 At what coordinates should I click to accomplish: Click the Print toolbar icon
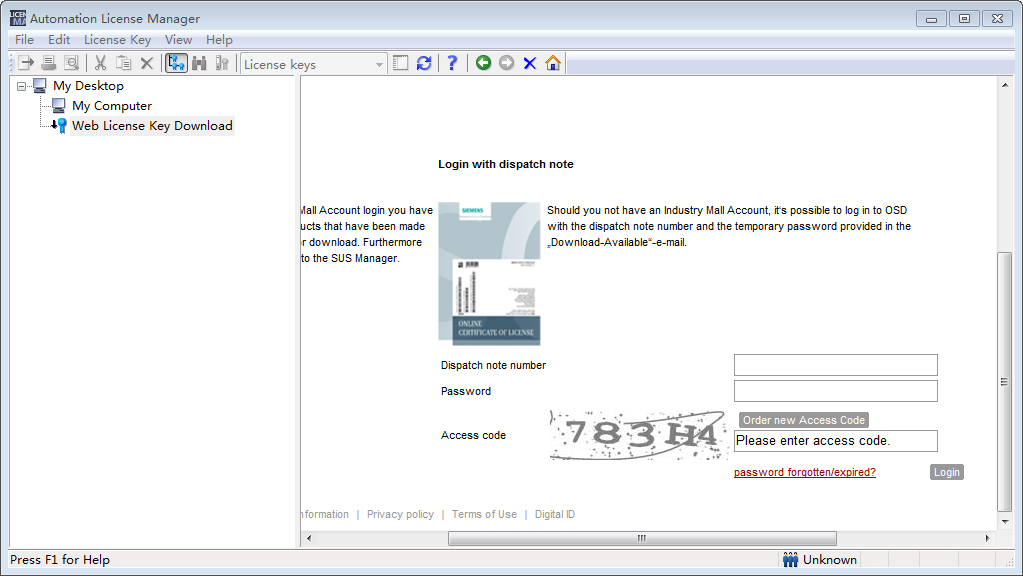click(48, 63)
